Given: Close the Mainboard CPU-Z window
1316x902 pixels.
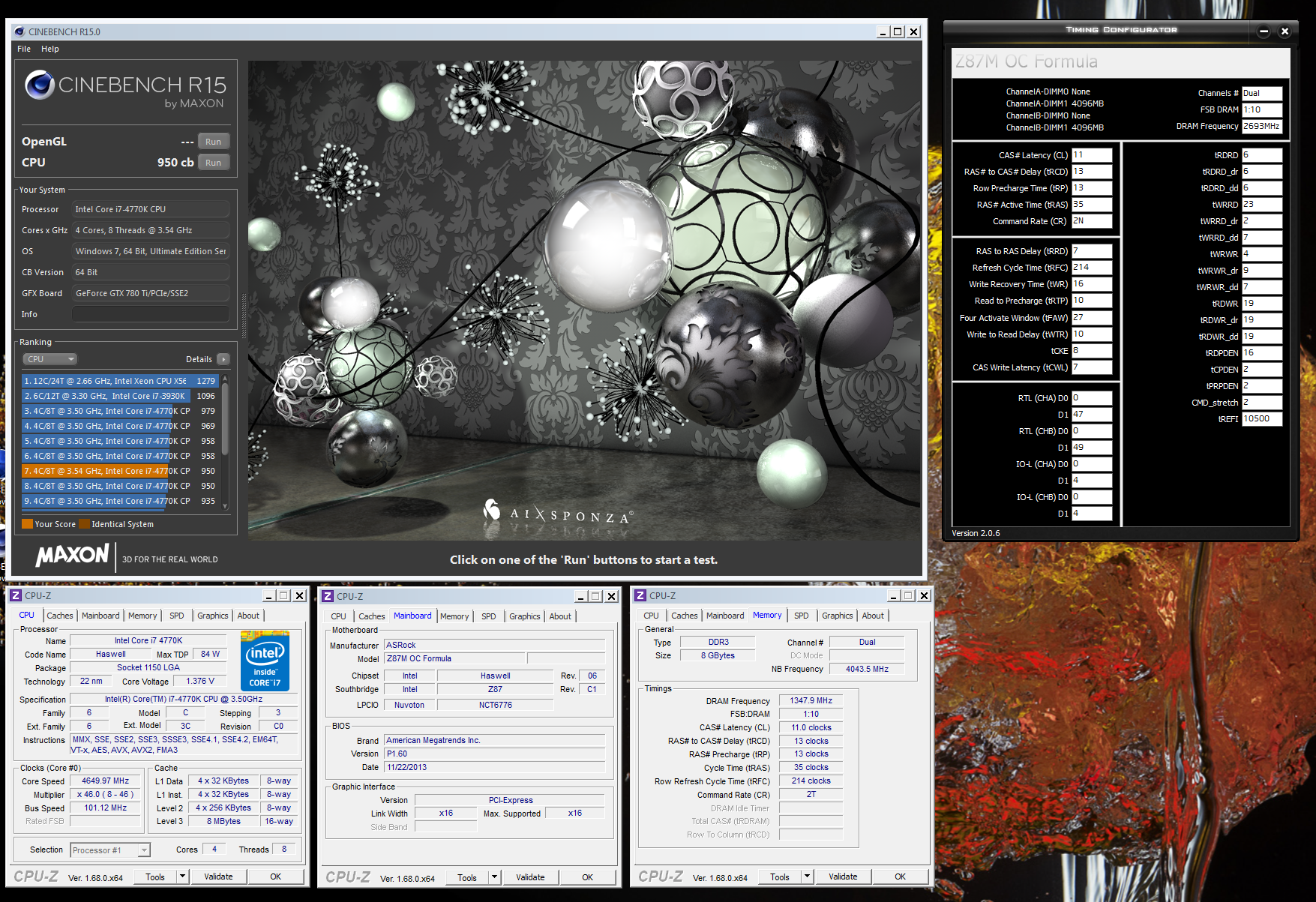Looking at the screenshot, I should click(611, 596).
